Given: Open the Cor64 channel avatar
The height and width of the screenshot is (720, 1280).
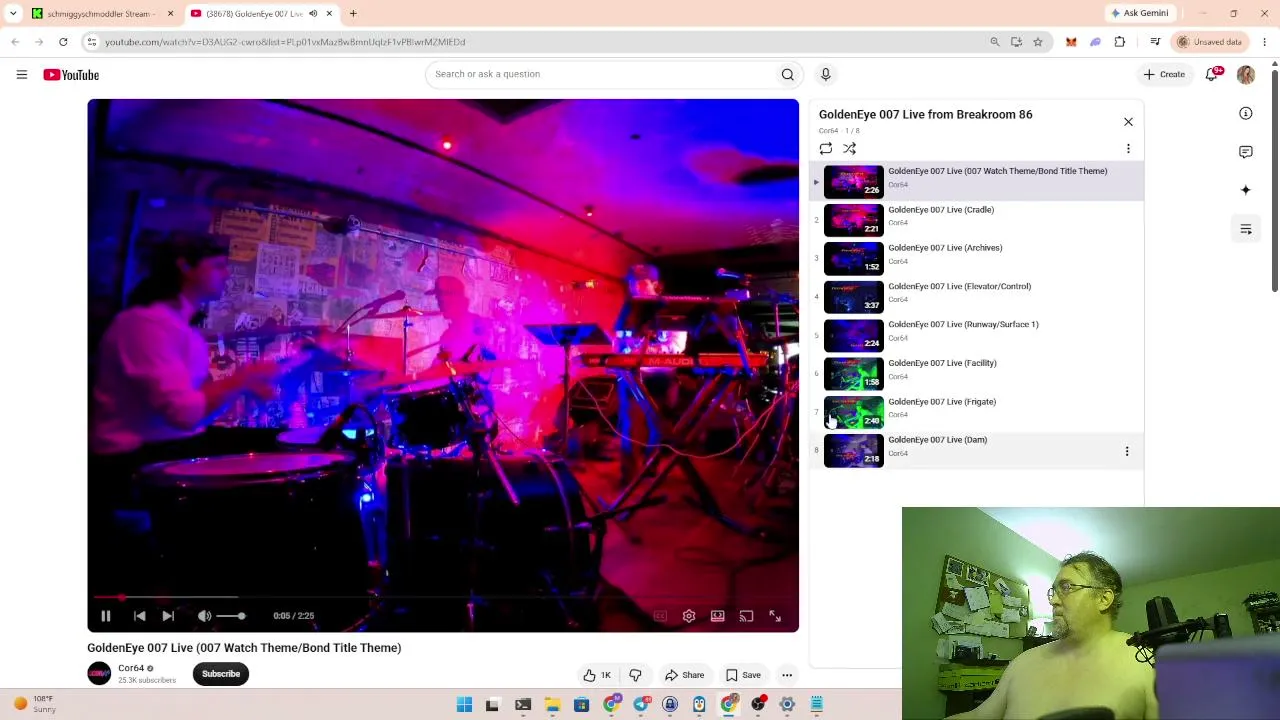Looking at the screenshot, I should (x=99, y=674).
